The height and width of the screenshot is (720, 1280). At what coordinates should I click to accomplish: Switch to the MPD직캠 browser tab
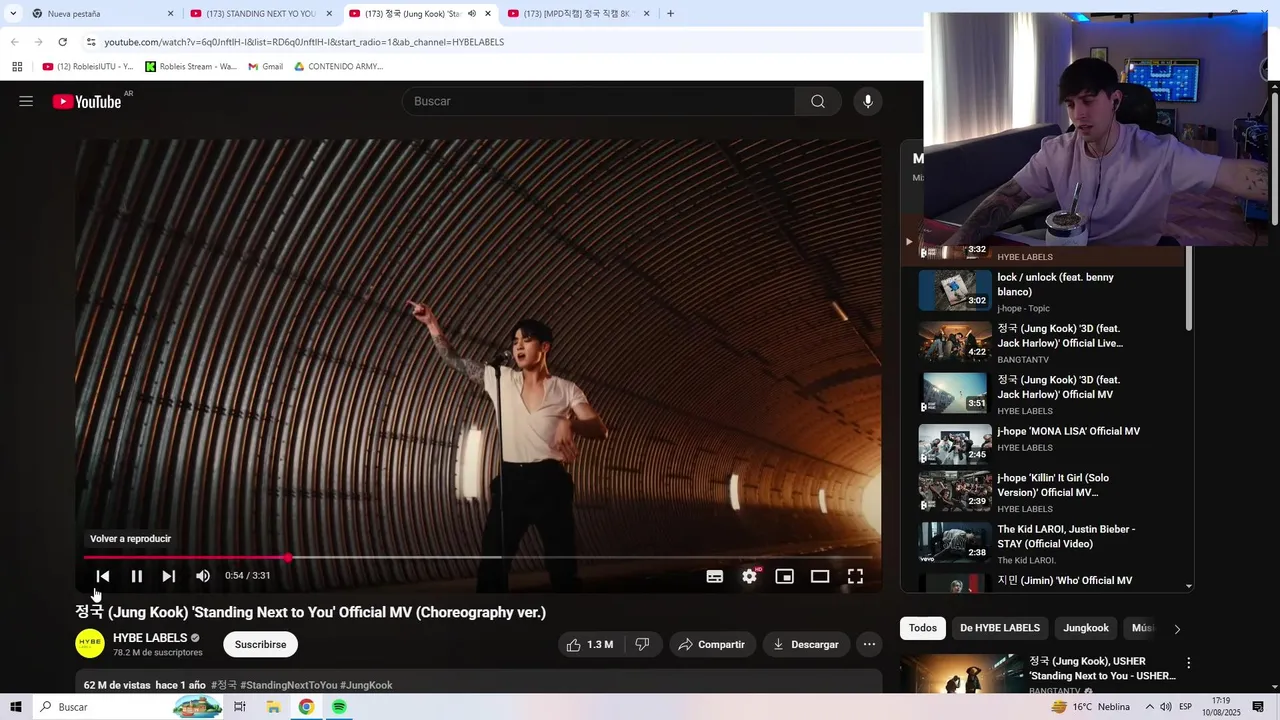click(577, 14)
